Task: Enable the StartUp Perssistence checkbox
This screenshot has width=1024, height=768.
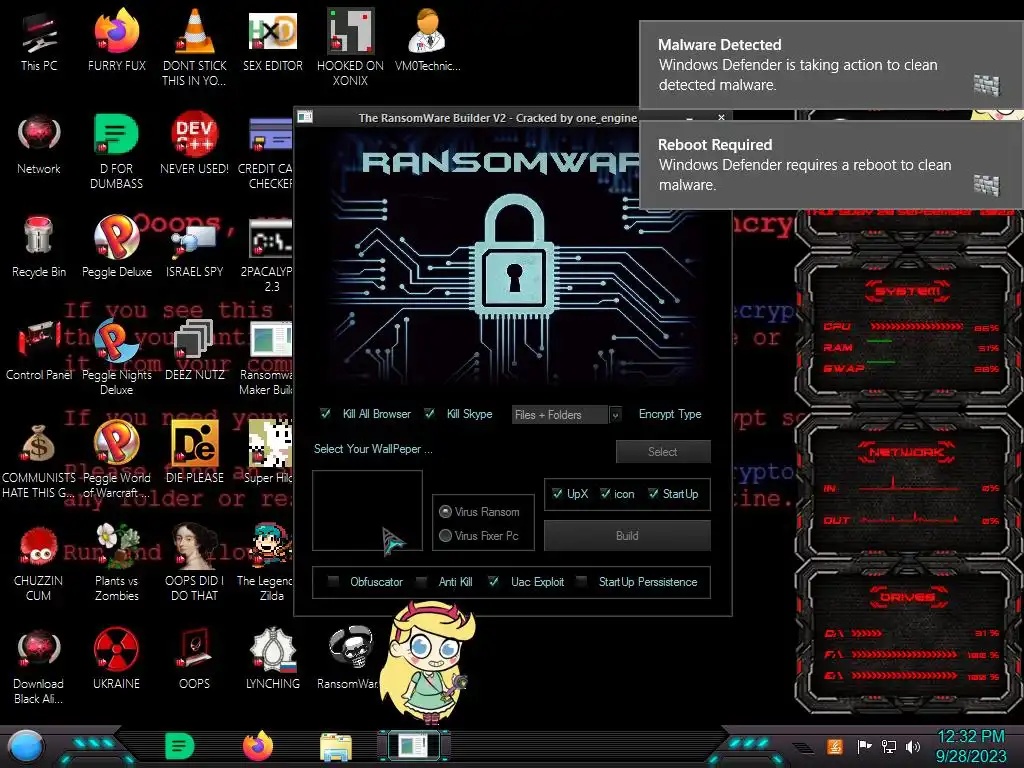Action: pyautogui.click(x=581, y=581)
